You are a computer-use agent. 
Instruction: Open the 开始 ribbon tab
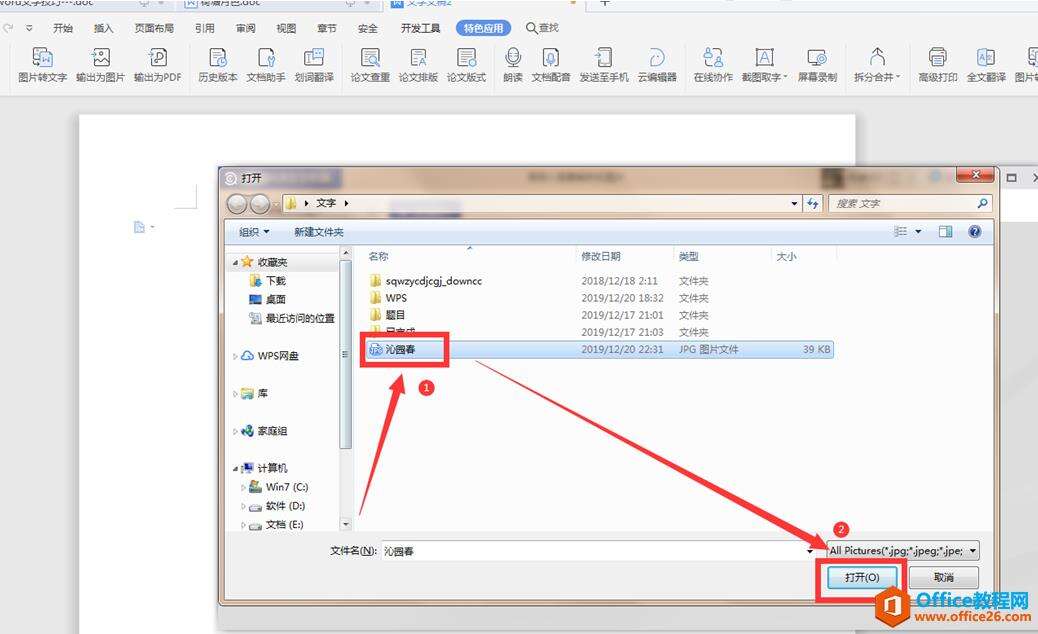(x=63, y=28)
